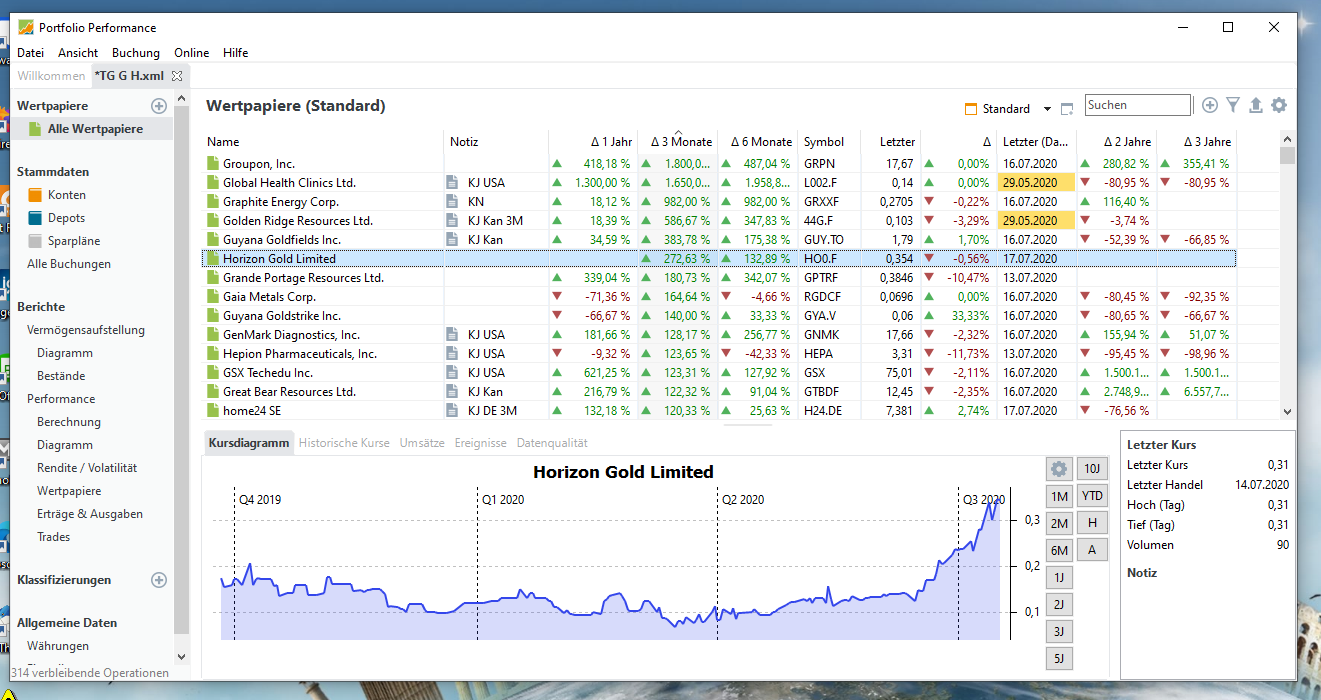Screen dimensions: 1321x700
Task: Click the green icon beside Gaia Metals Corp.
Action: [212, 297]
